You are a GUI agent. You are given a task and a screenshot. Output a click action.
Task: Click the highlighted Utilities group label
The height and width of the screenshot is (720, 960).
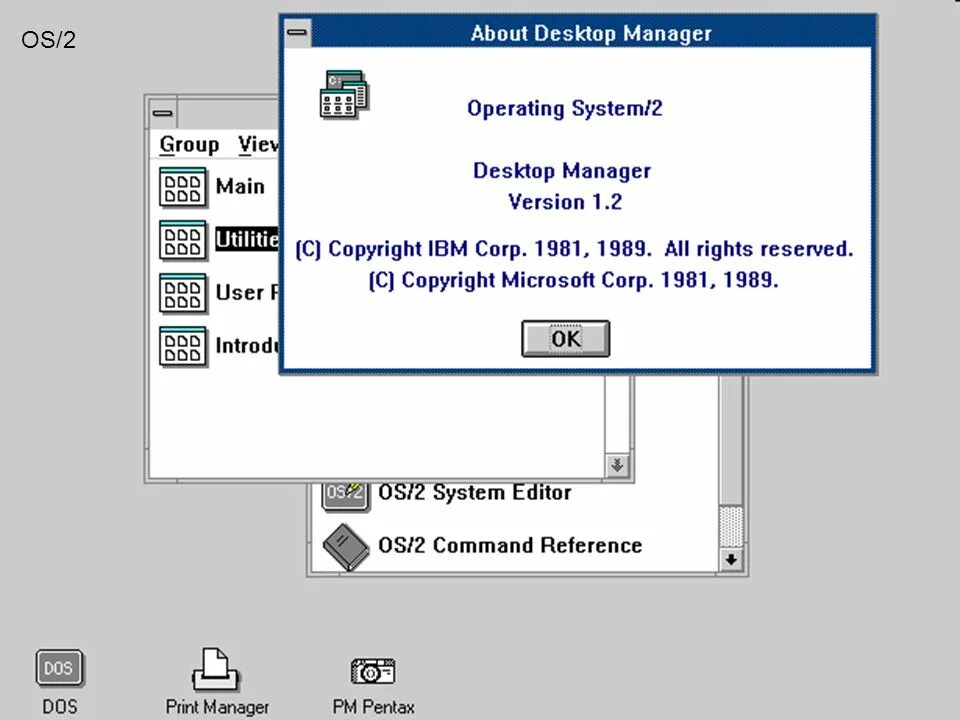(x=247, y=239)
